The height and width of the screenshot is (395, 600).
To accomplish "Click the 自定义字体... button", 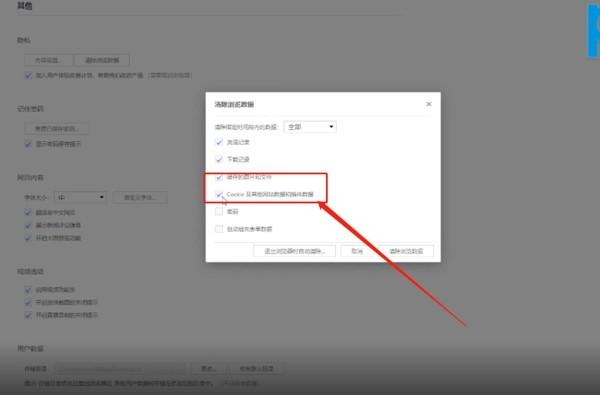I will click(x=140, y=198).
